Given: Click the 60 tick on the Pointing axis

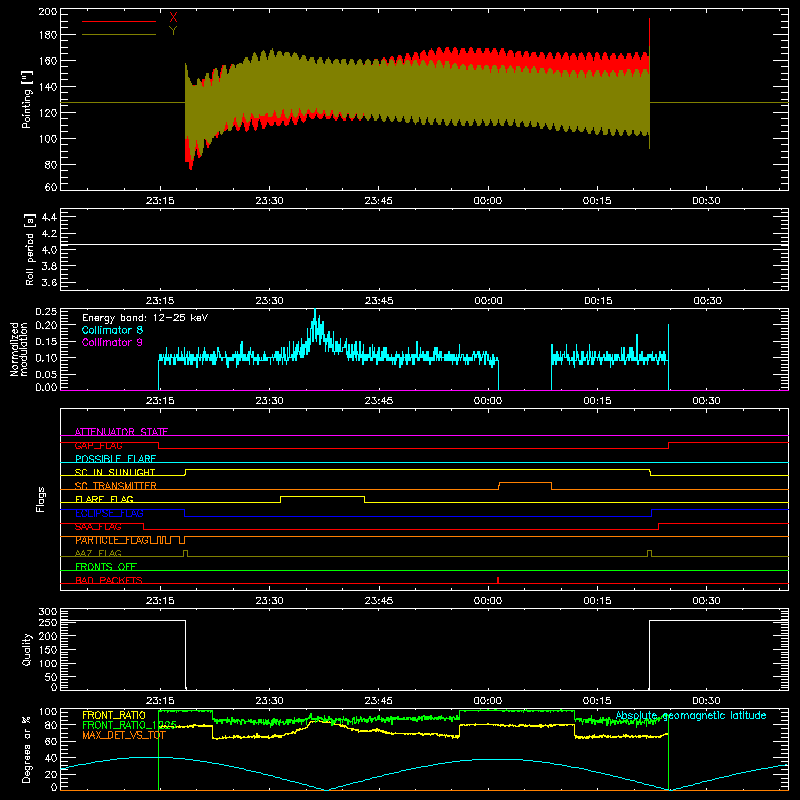Looking at the screenshot, I should (51, 187).
